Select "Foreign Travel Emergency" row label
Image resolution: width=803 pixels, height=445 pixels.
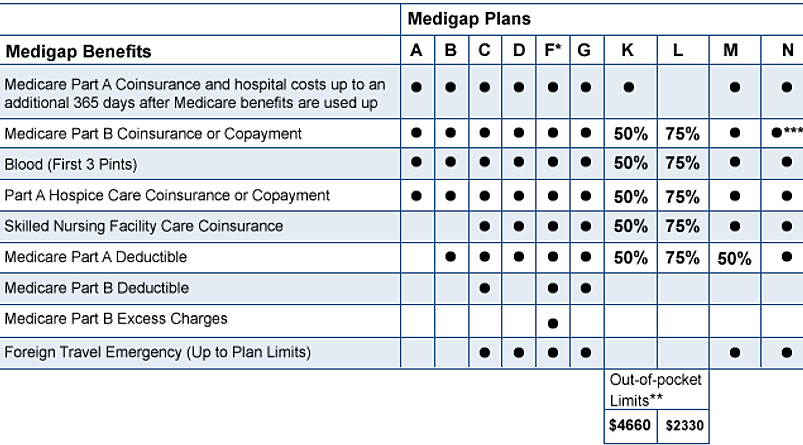point(158,352)
